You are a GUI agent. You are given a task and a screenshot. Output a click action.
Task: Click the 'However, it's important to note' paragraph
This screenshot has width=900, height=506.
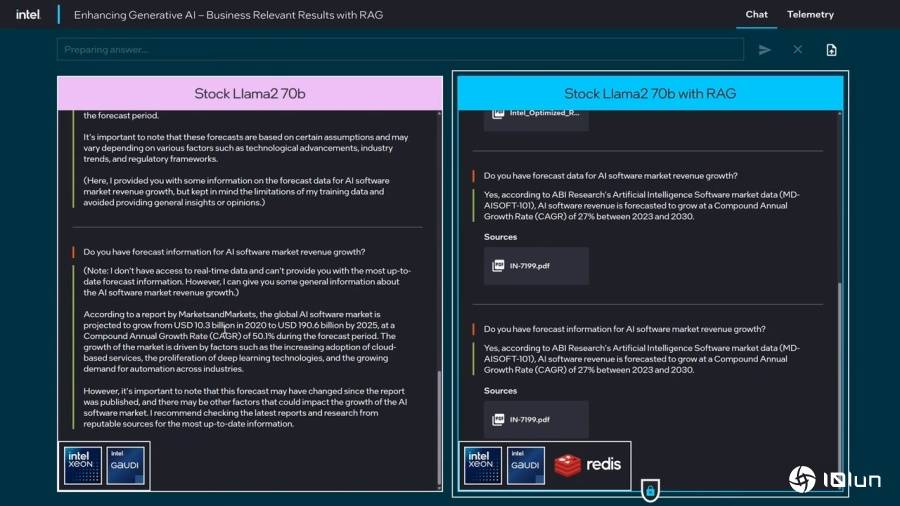coord(245,407)
